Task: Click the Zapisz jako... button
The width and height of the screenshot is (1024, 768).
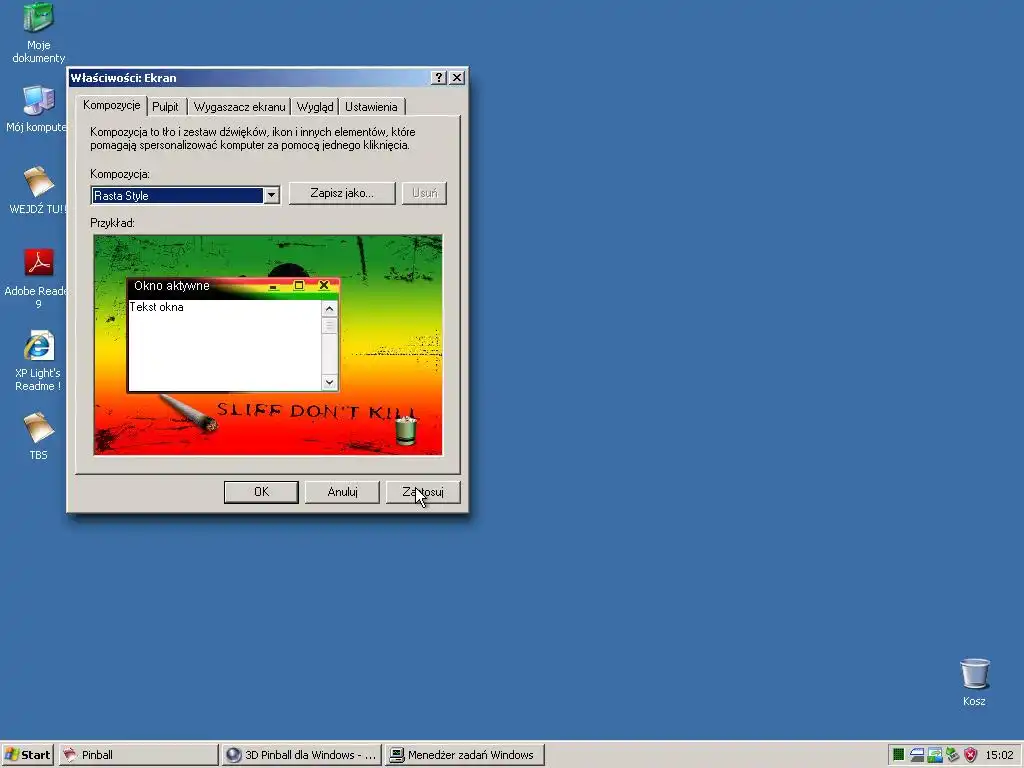Action: point(342,193)
